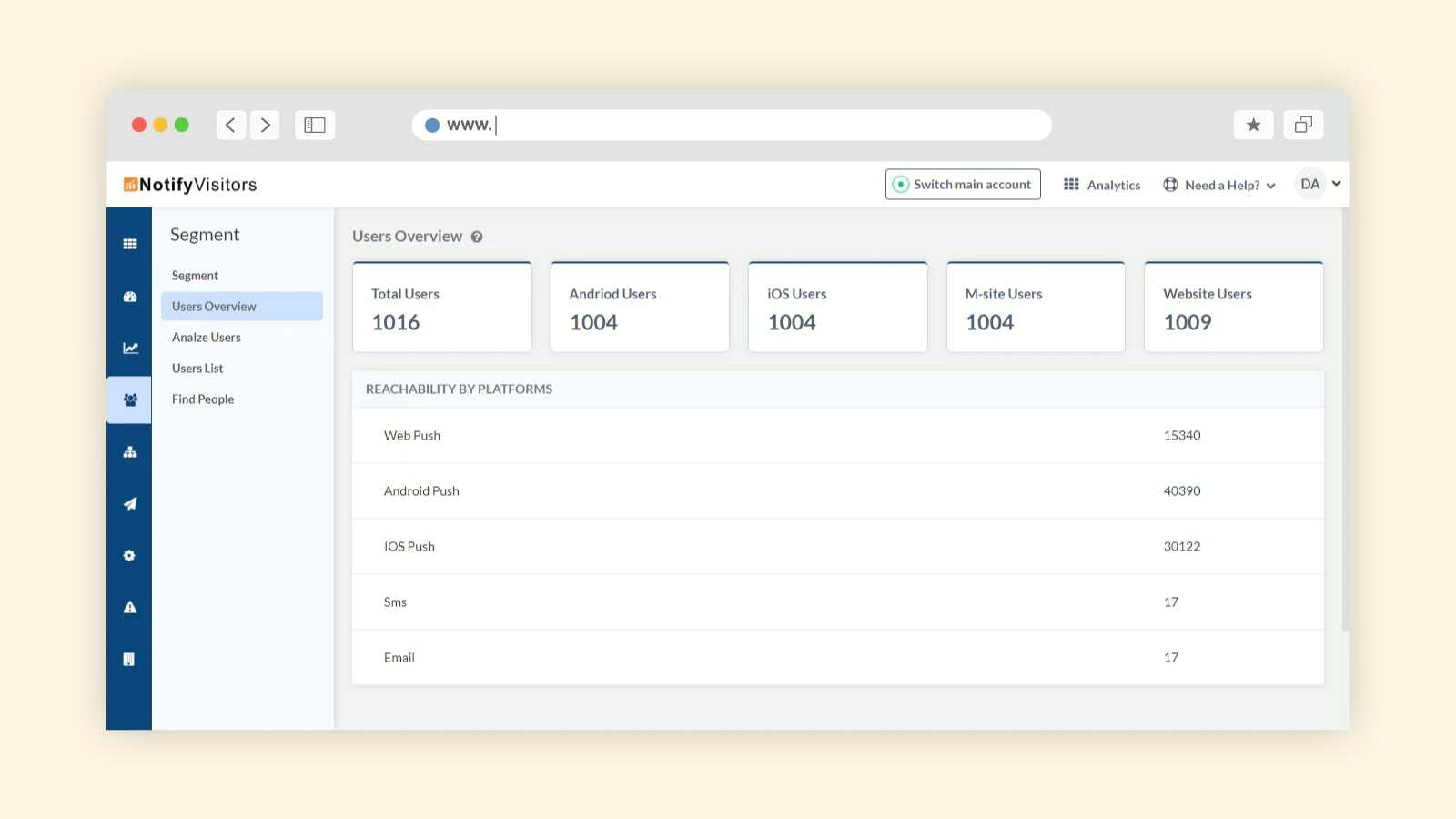This screenshot has height=819, width=1456.
Task: Click Switch main account button
Action: point(963,184)
